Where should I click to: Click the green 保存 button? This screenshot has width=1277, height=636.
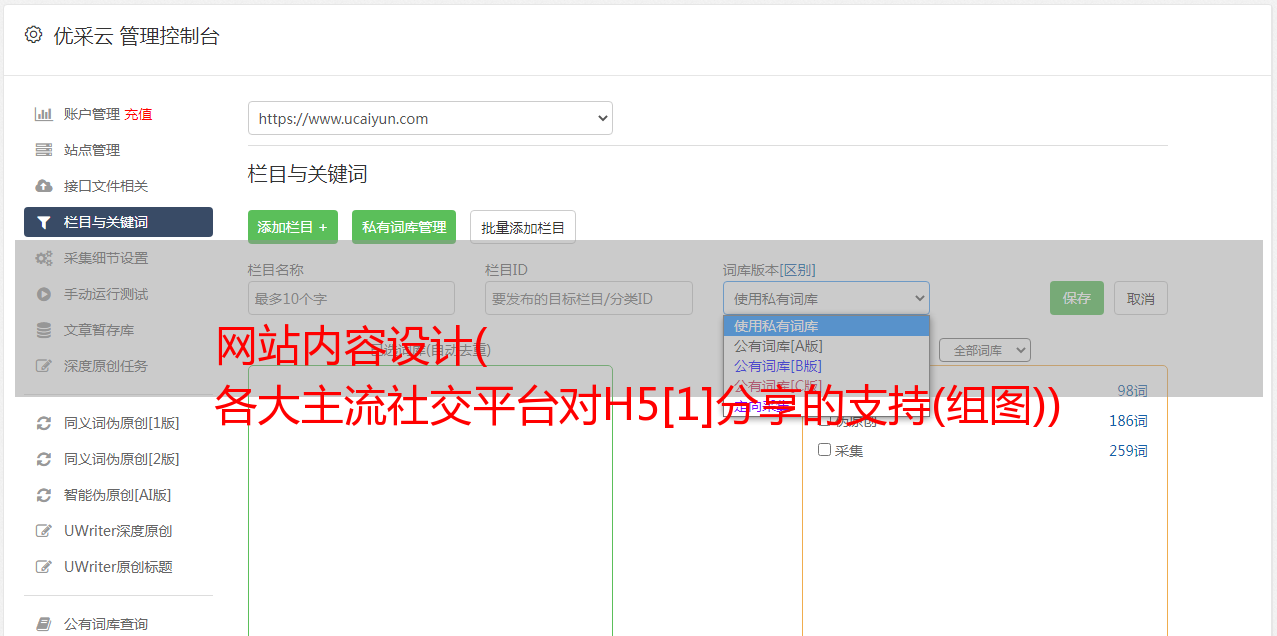click(1077, 298)
